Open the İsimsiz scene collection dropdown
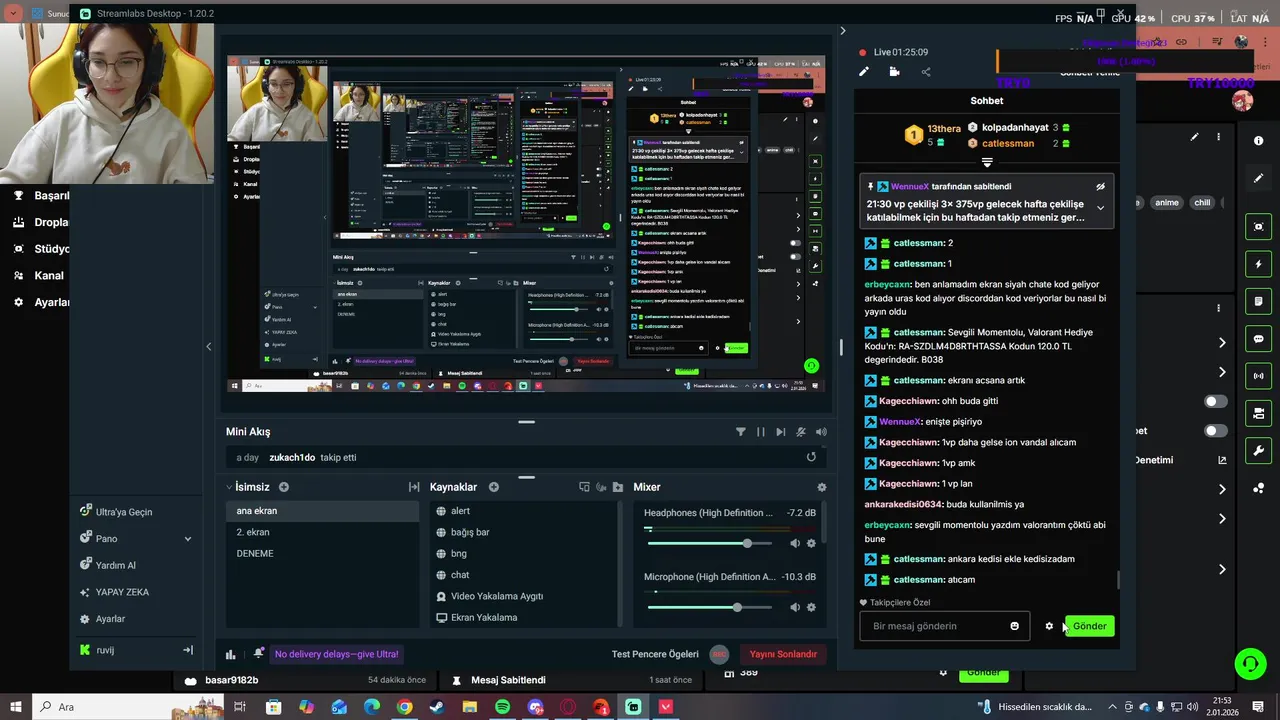The height and width of the screenshot is (720, 1280). (229, 487)
